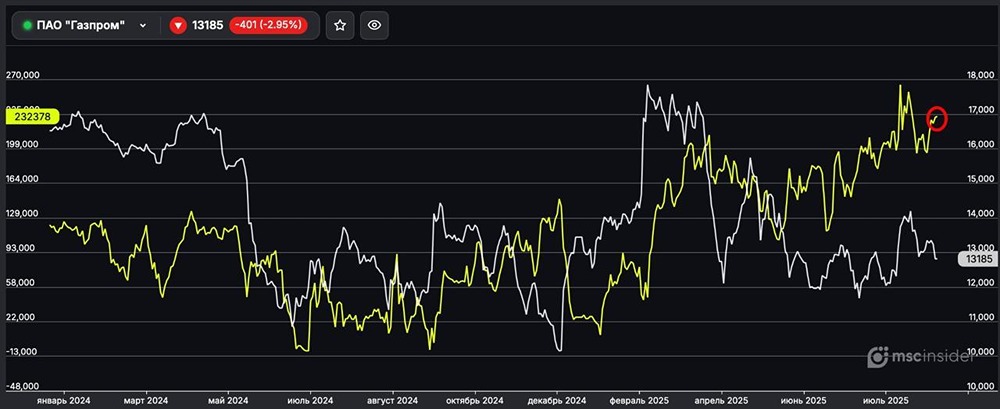
Task: Click the red down-arrow price direction icon
Action: coord(178,26)
